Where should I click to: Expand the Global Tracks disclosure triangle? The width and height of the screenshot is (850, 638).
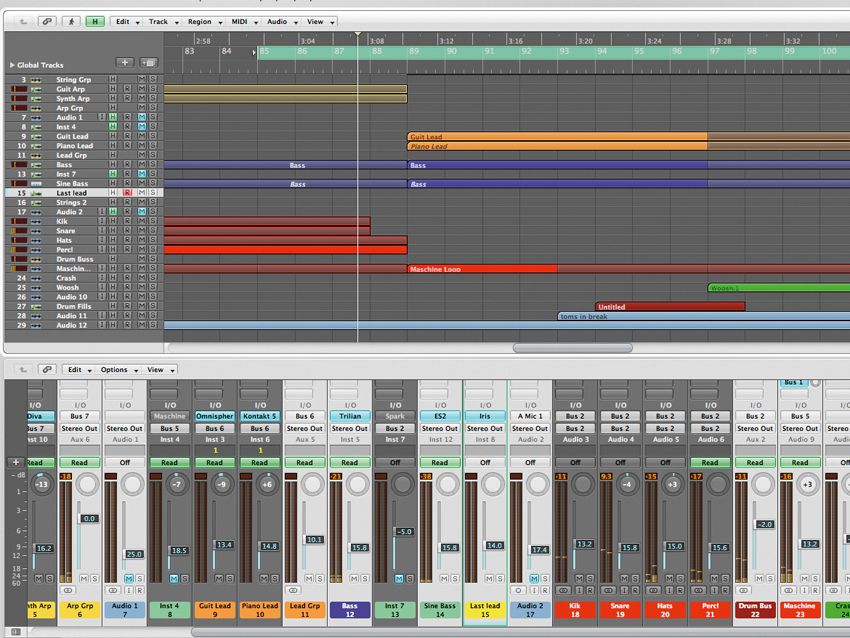pos(12,65)
